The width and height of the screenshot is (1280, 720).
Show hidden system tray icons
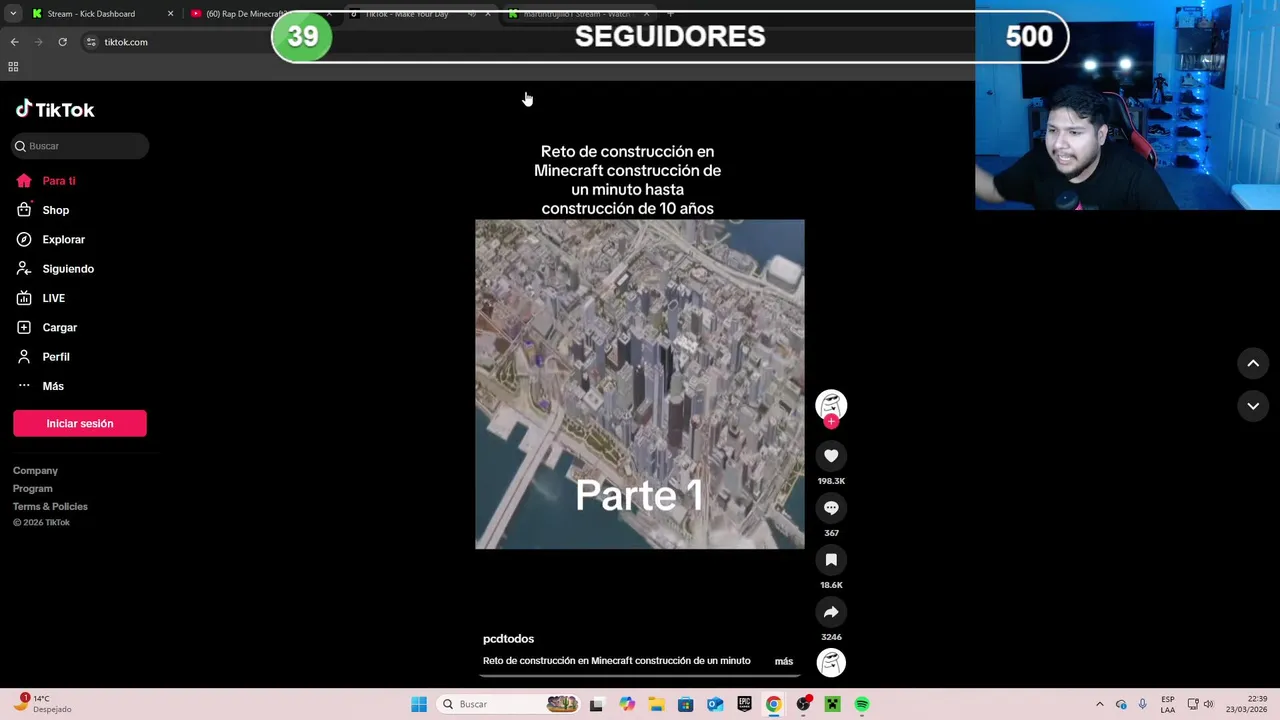click(x=1099, y=704)
